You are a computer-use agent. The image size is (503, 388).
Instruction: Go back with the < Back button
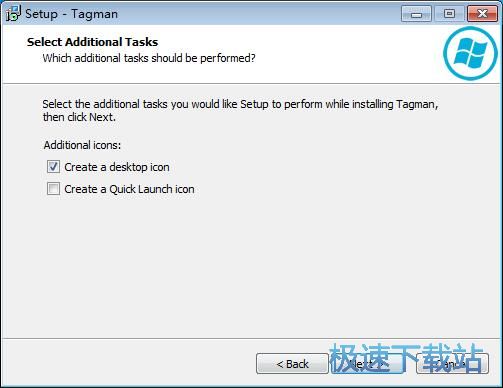pos(292,364)
